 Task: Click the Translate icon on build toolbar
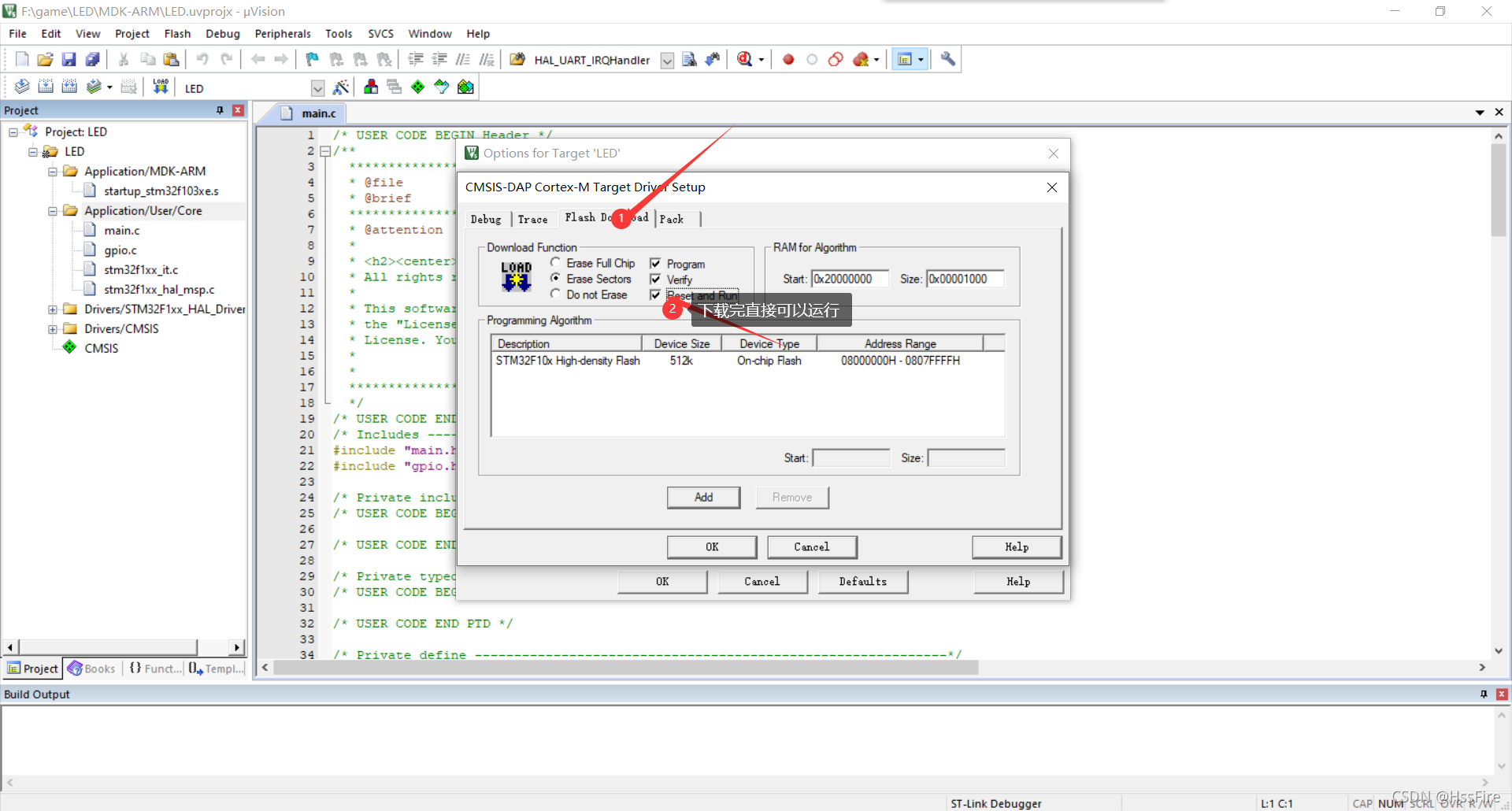22,87
